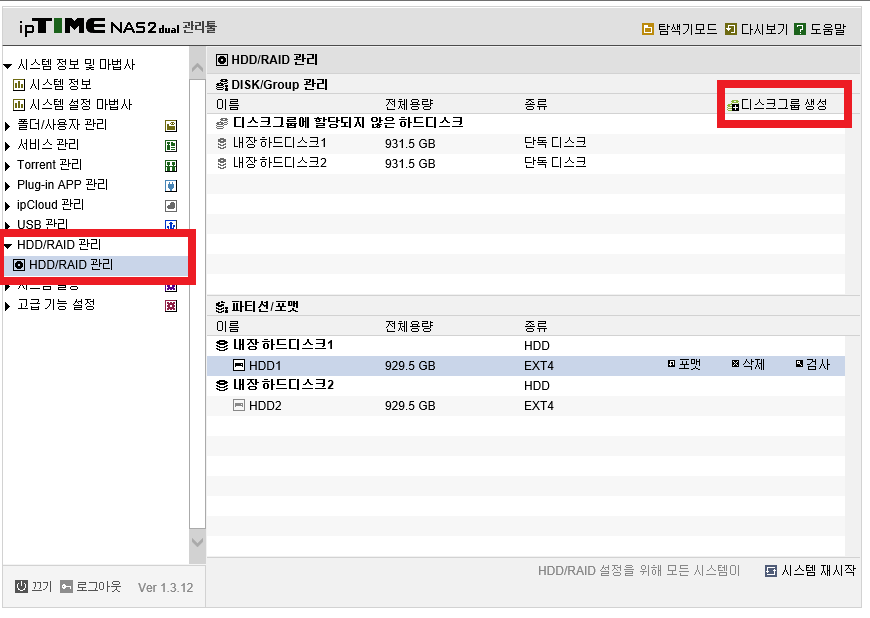Click 시스템 재시작 button

810,570
